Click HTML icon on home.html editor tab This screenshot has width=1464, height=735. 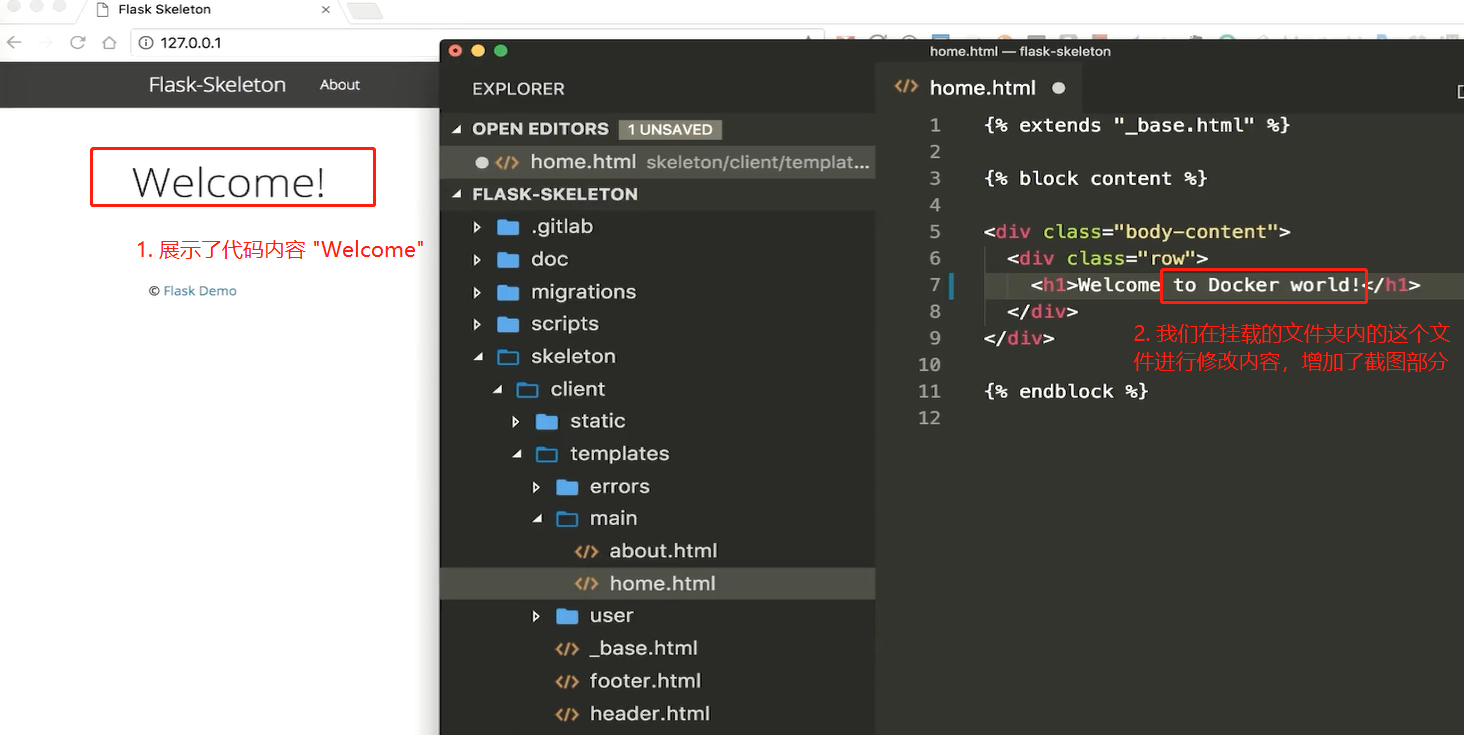(x=906, y=87)
